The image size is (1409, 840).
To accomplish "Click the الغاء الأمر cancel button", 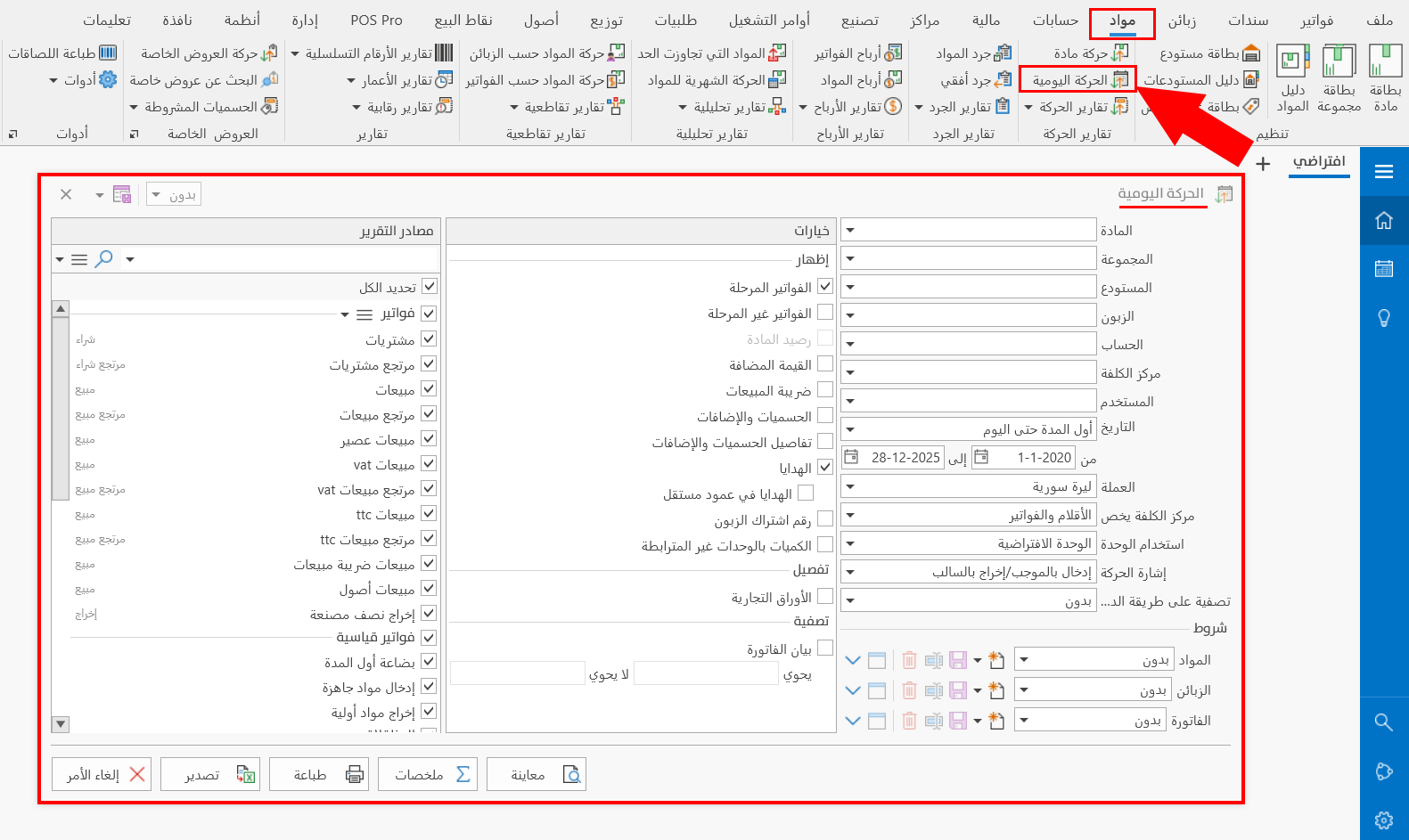I will tap(102, 774).
